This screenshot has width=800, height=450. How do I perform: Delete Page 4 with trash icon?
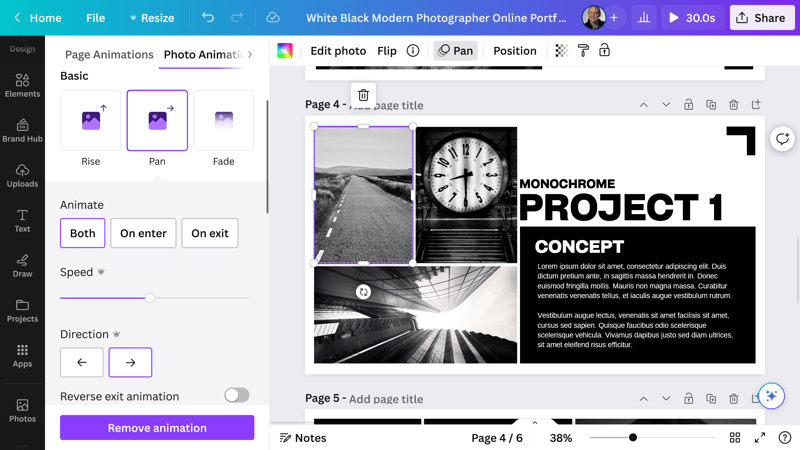[733, 105]
